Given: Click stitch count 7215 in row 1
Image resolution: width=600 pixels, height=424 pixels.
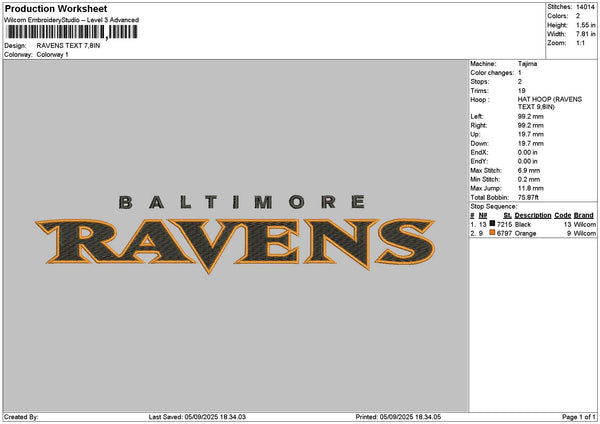Looking at the screenshot, I should [504, 225].
